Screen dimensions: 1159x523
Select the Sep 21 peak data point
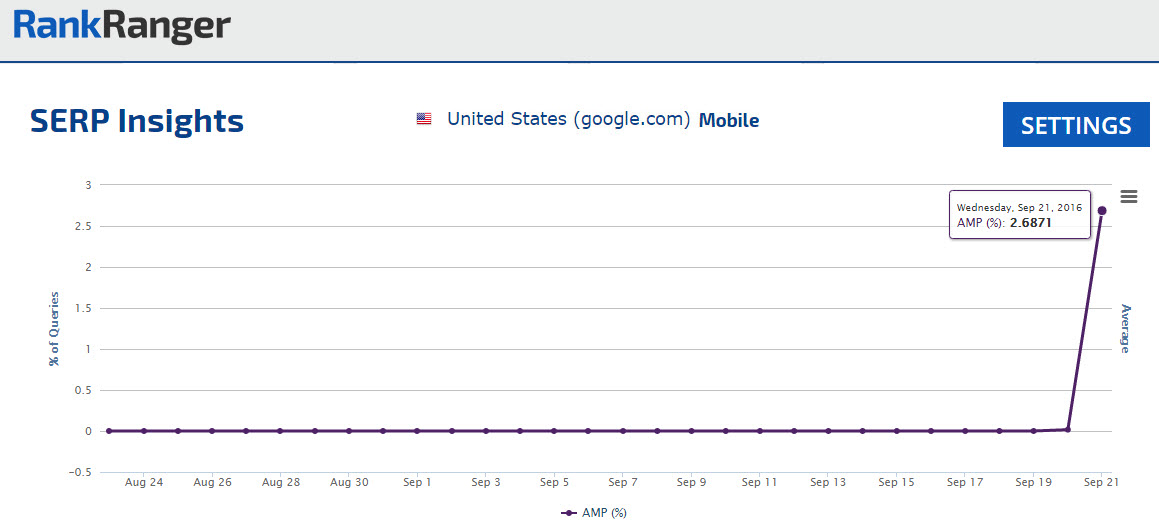[1102, 210]
